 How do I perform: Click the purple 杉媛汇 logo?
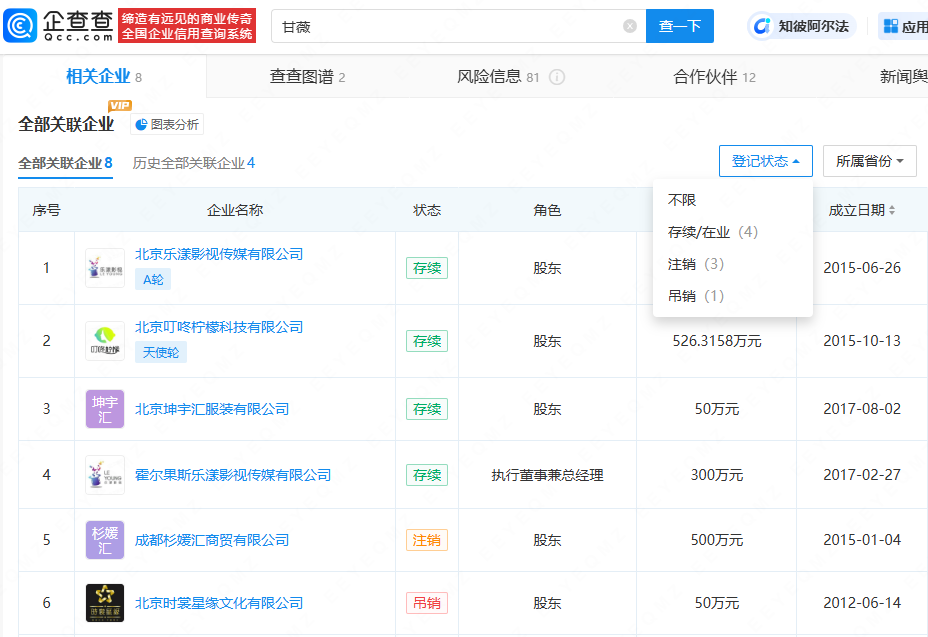point(105,540)
